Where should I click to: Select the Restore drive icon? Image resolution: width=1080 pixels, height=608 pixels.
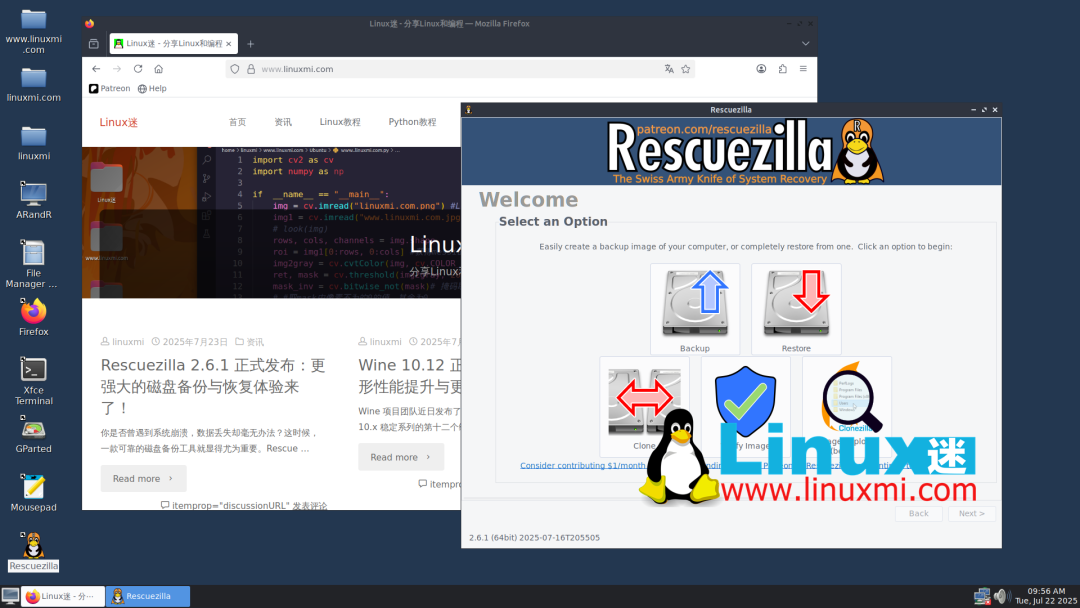click(x=796, y=305)
